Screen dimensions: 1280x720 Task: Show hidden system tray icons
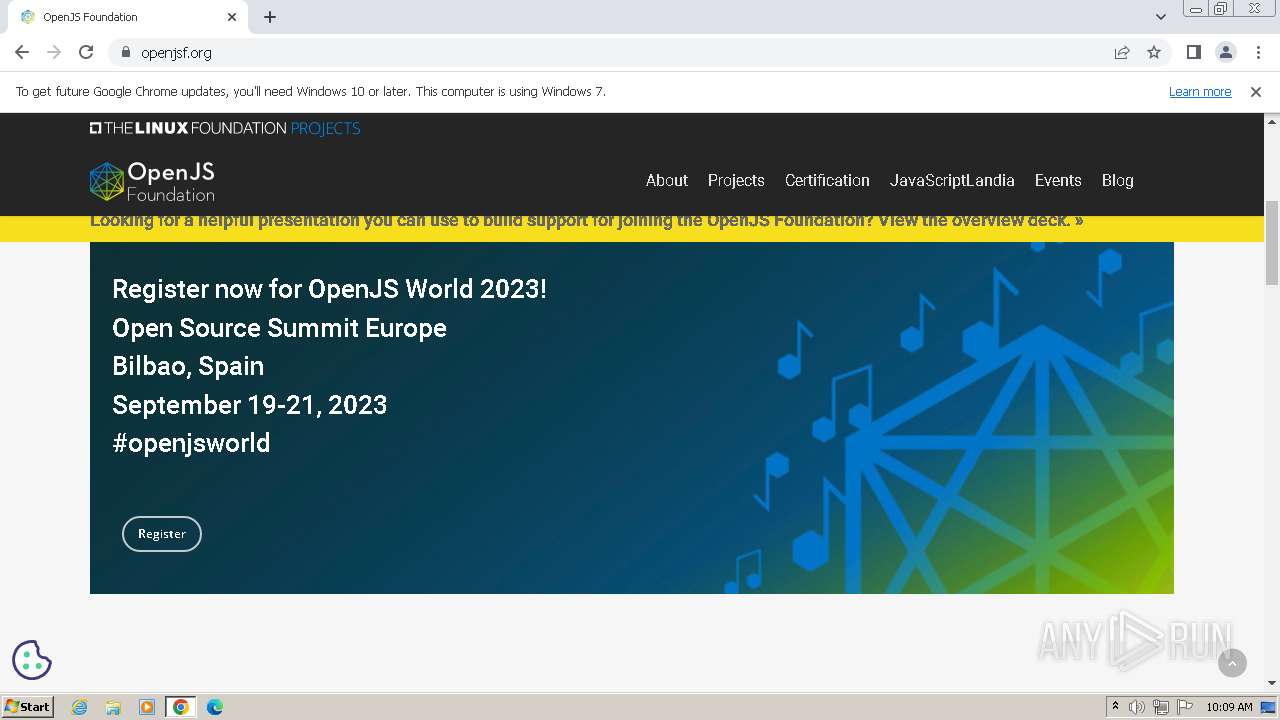(x=1115, y=707)
